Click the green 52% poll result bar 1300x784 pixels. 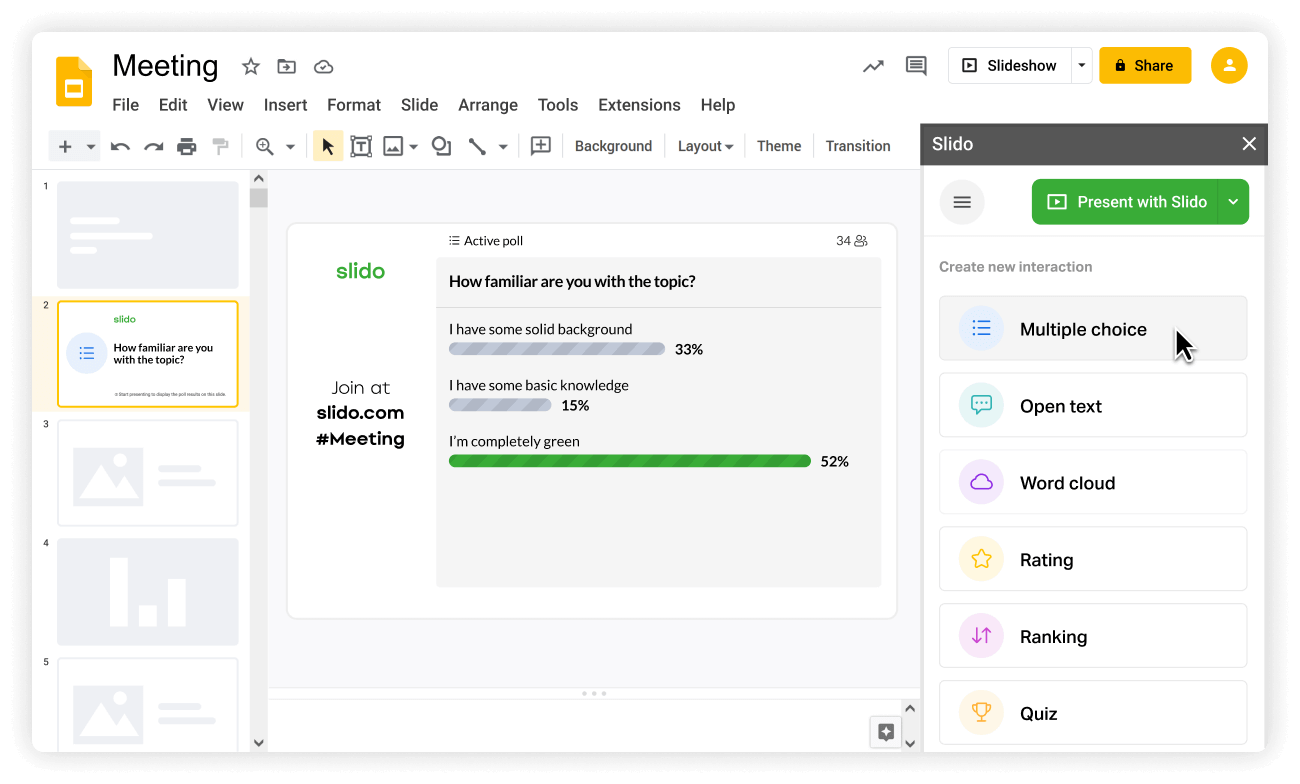pos(630,460)
